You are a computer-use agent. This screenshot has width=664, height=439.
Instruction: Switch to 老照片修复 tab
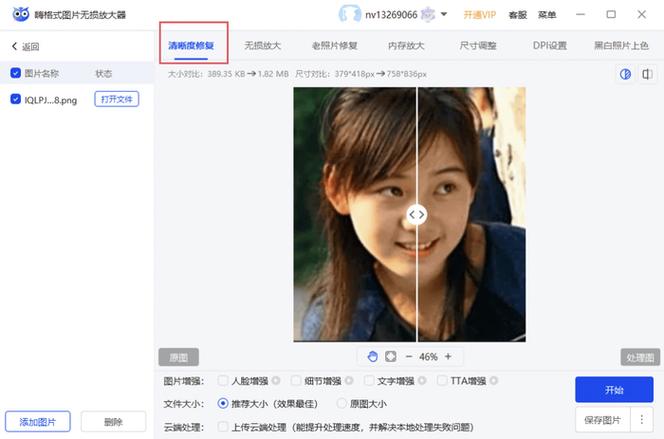tap(335, 45)
